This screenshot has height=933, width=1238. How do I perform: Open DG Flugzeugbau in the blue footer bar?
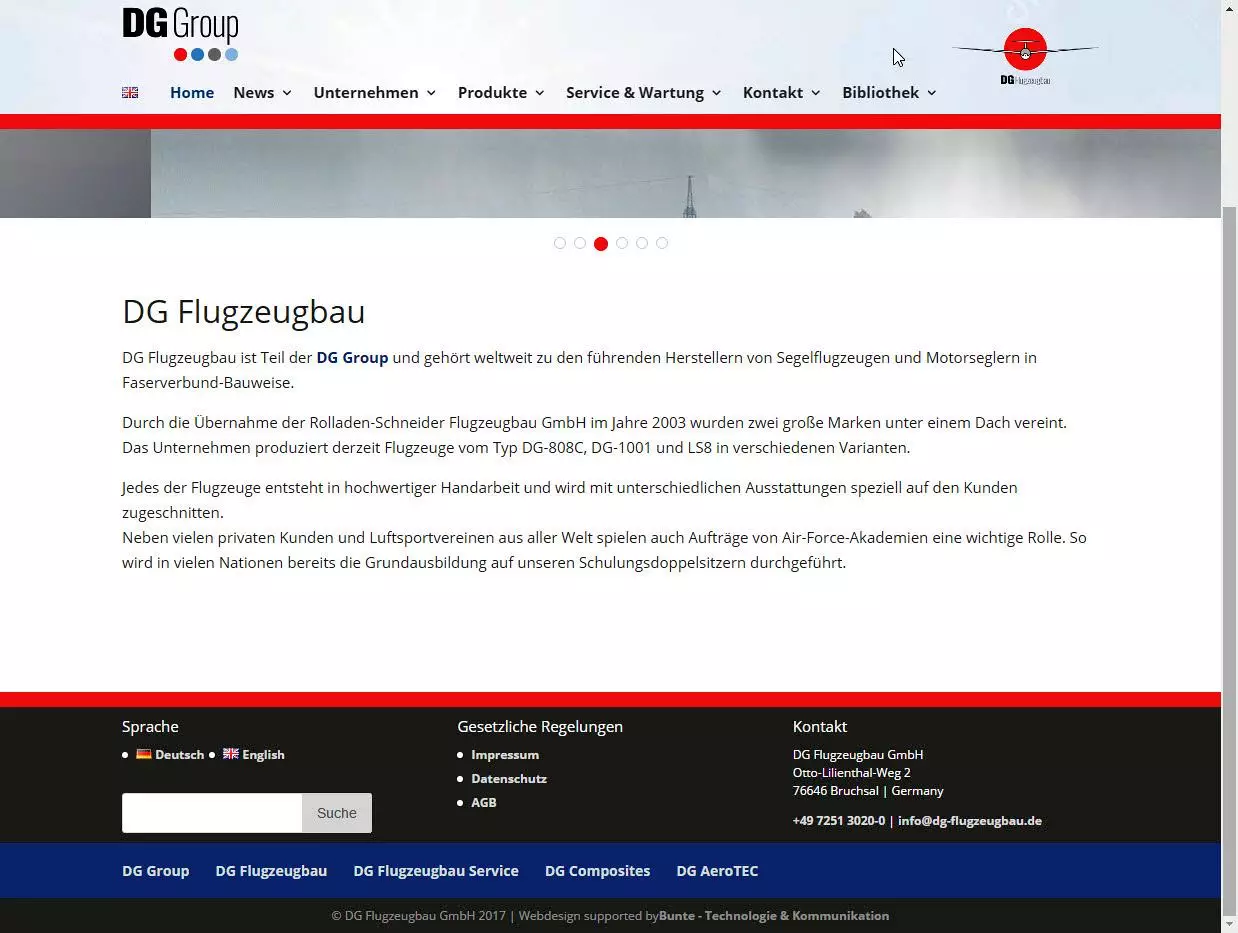click(x=271, y=871)
